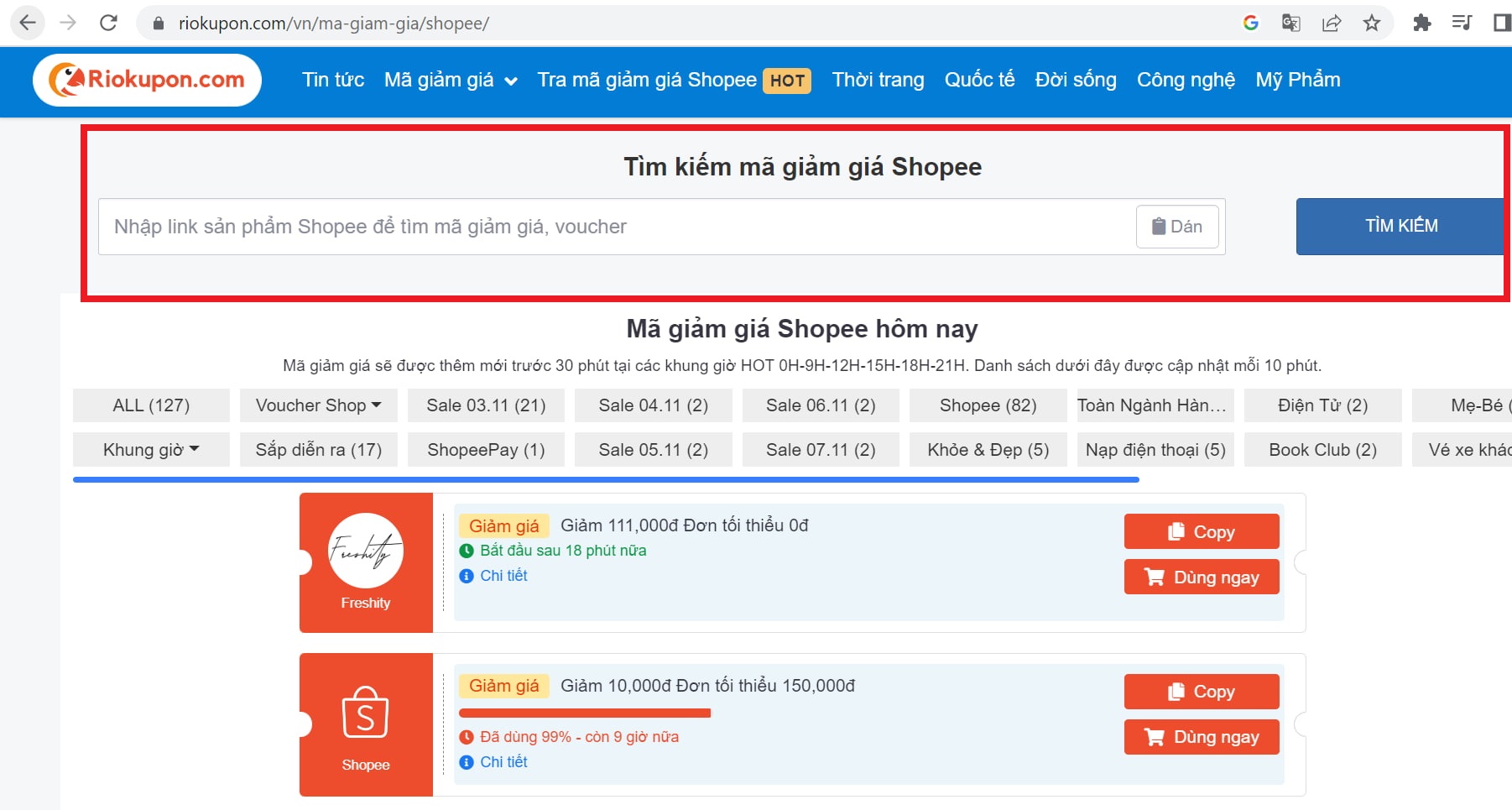Click the Dán paste button
This screenshot has width=1512, height=810.
point(1176,227)
